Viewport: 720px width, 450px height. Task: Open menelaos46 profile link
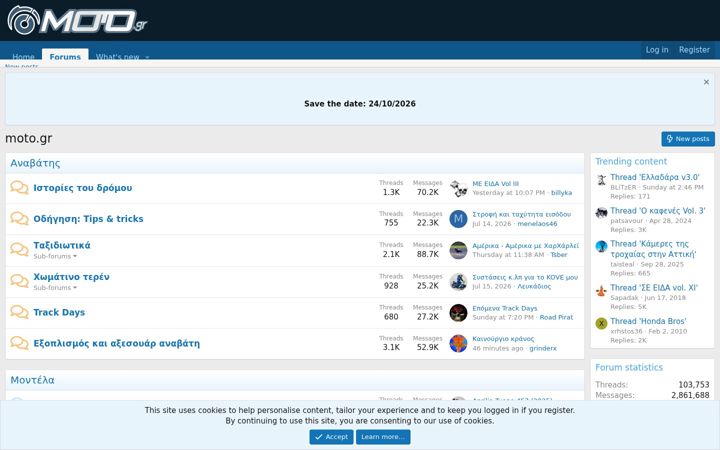pyautogui.click(x=537, y=224)
